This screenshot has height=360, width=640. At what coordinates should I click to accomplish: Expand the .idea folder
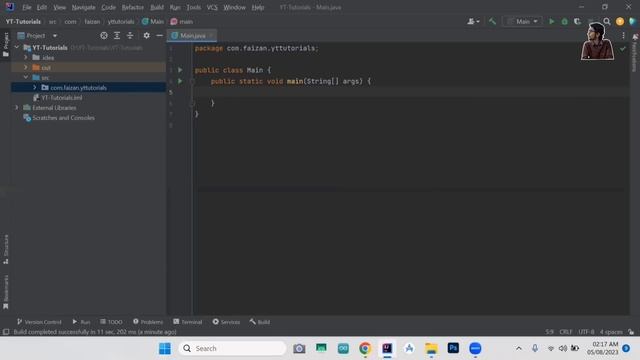[x=26, y=58]
